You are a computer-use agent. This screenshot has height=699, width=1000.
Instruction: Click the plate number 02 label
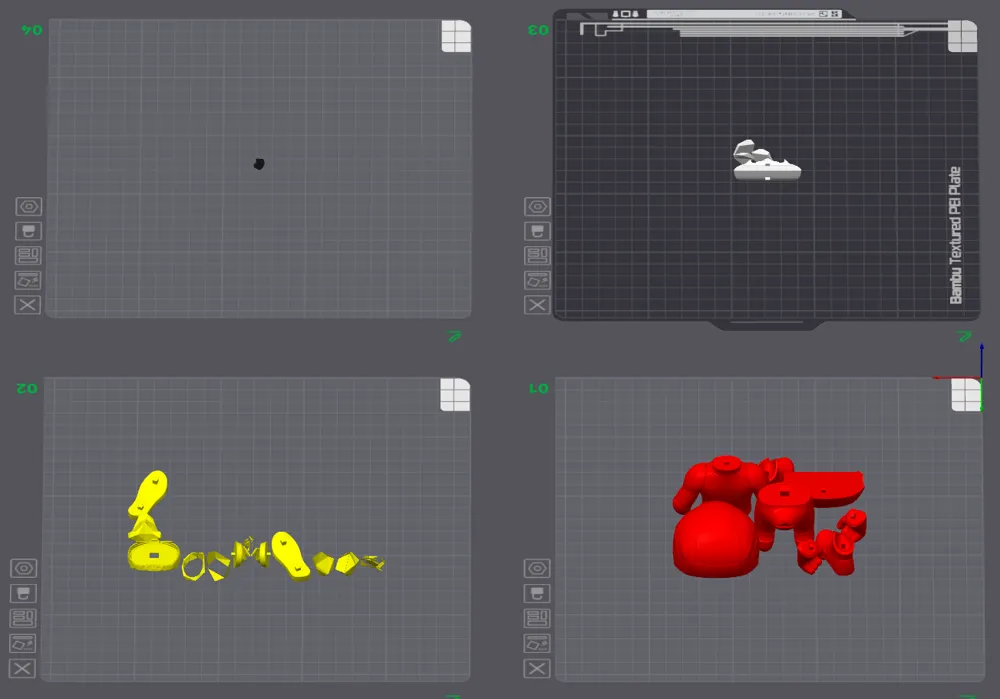(27, 388)
